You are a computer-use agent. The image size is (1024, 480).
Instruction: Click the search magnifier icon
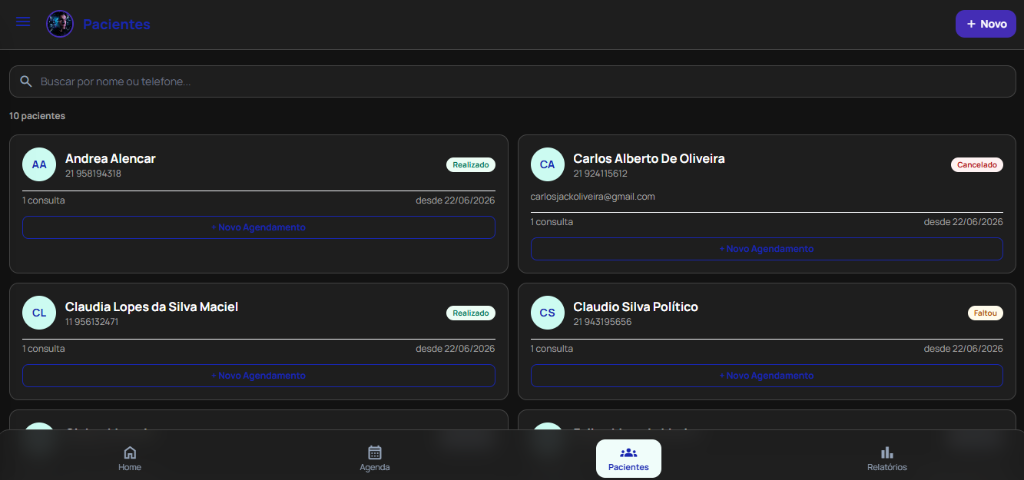[26, 82]
